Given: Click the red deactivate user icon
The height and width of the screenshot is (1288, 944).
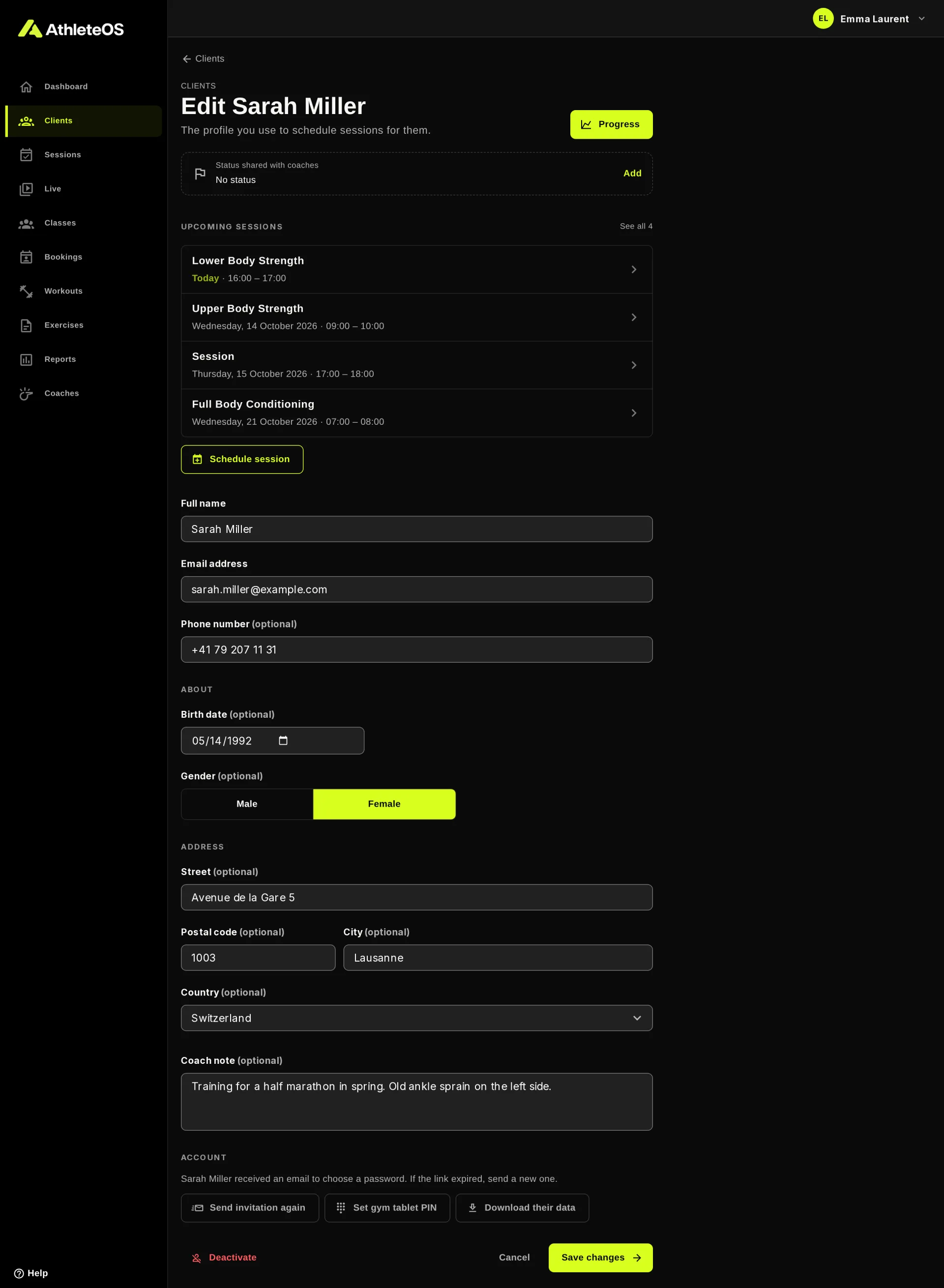Looking at the screenshot, I should click(197, 1258).
